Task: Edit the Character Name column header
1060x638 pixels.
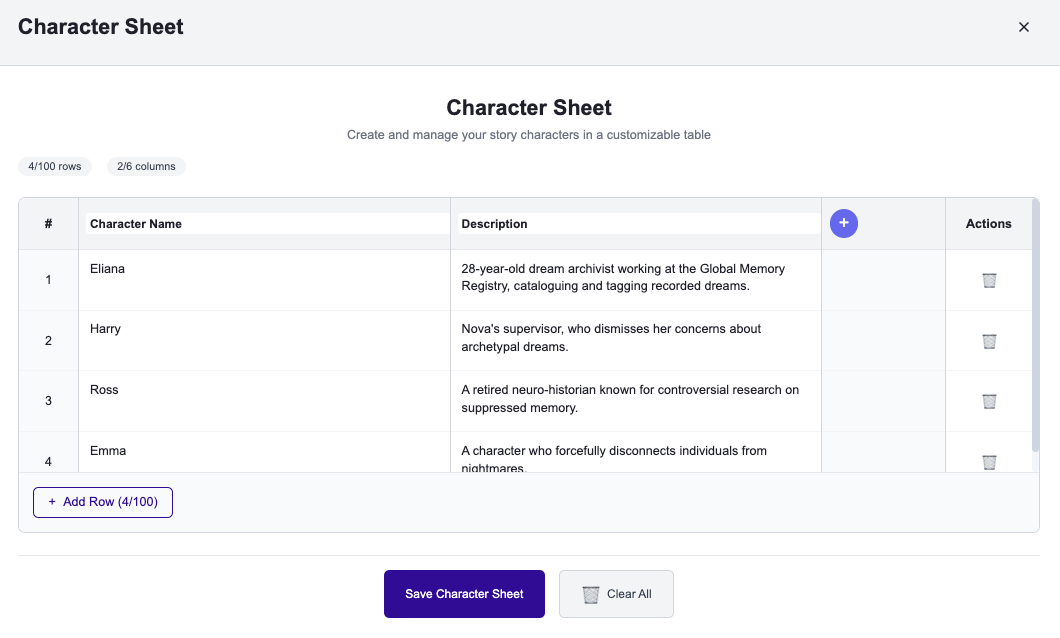Action: tap(265, 224)
